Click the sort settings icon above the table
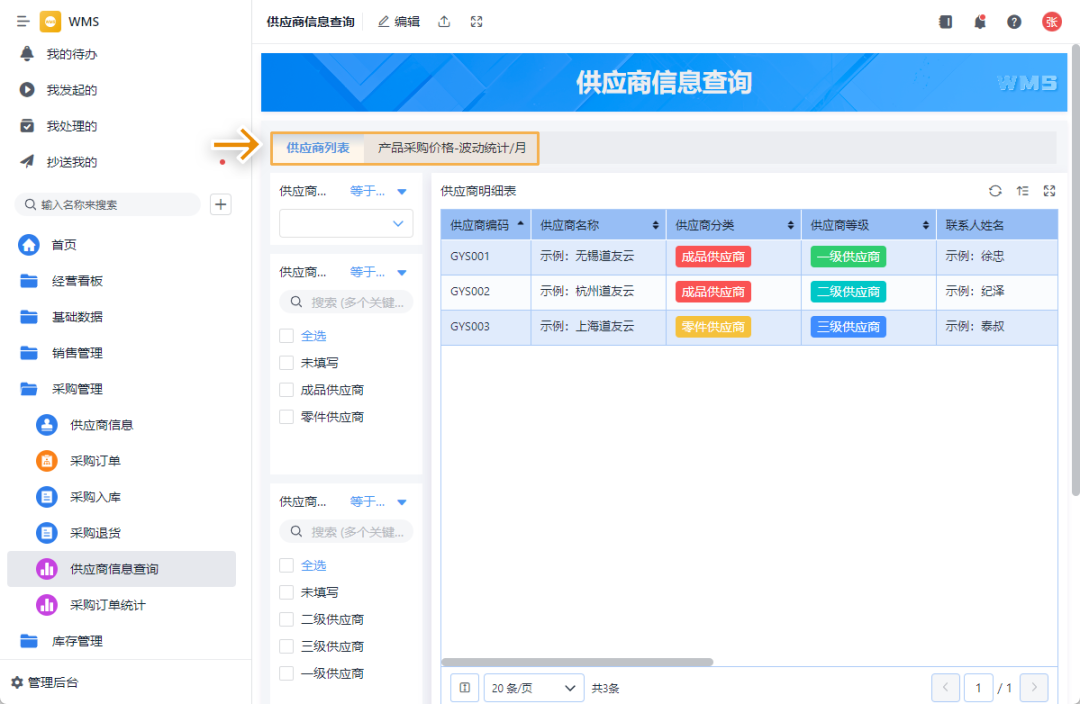The height and width of the screenshot is (704, 1080). coord(1023,191)
